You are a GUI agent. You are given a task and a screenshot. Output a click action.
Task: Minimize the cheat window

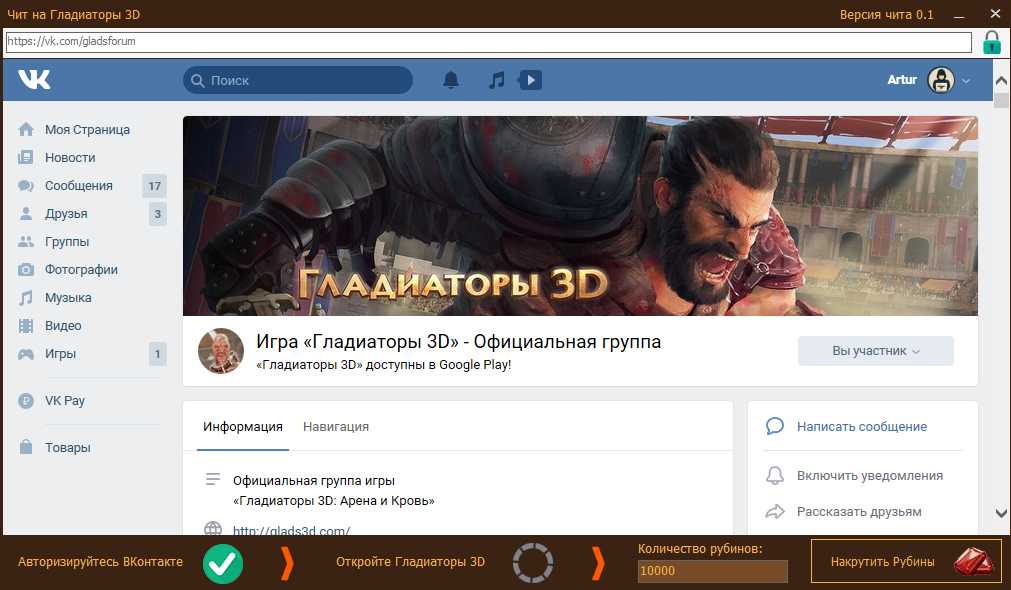coord(959,15)
